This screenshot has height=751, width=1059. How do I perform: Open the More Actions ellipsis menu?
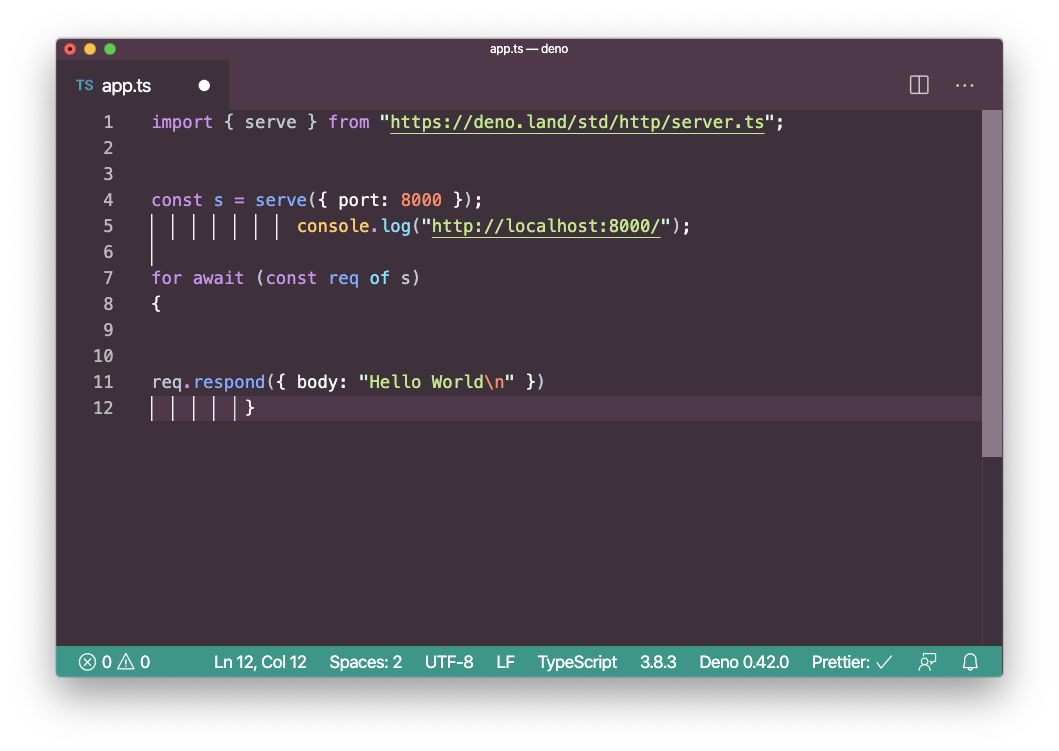(964, 85)
